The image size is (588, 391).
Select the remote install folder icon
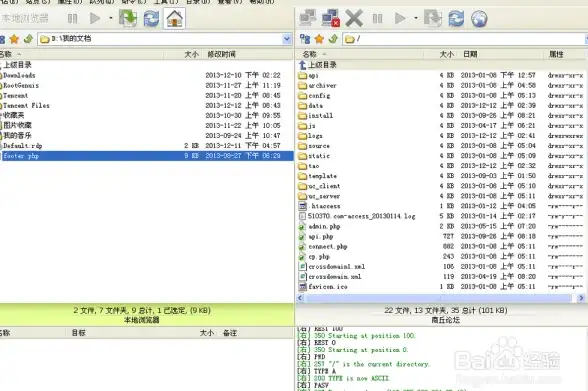tap(302, 115)
